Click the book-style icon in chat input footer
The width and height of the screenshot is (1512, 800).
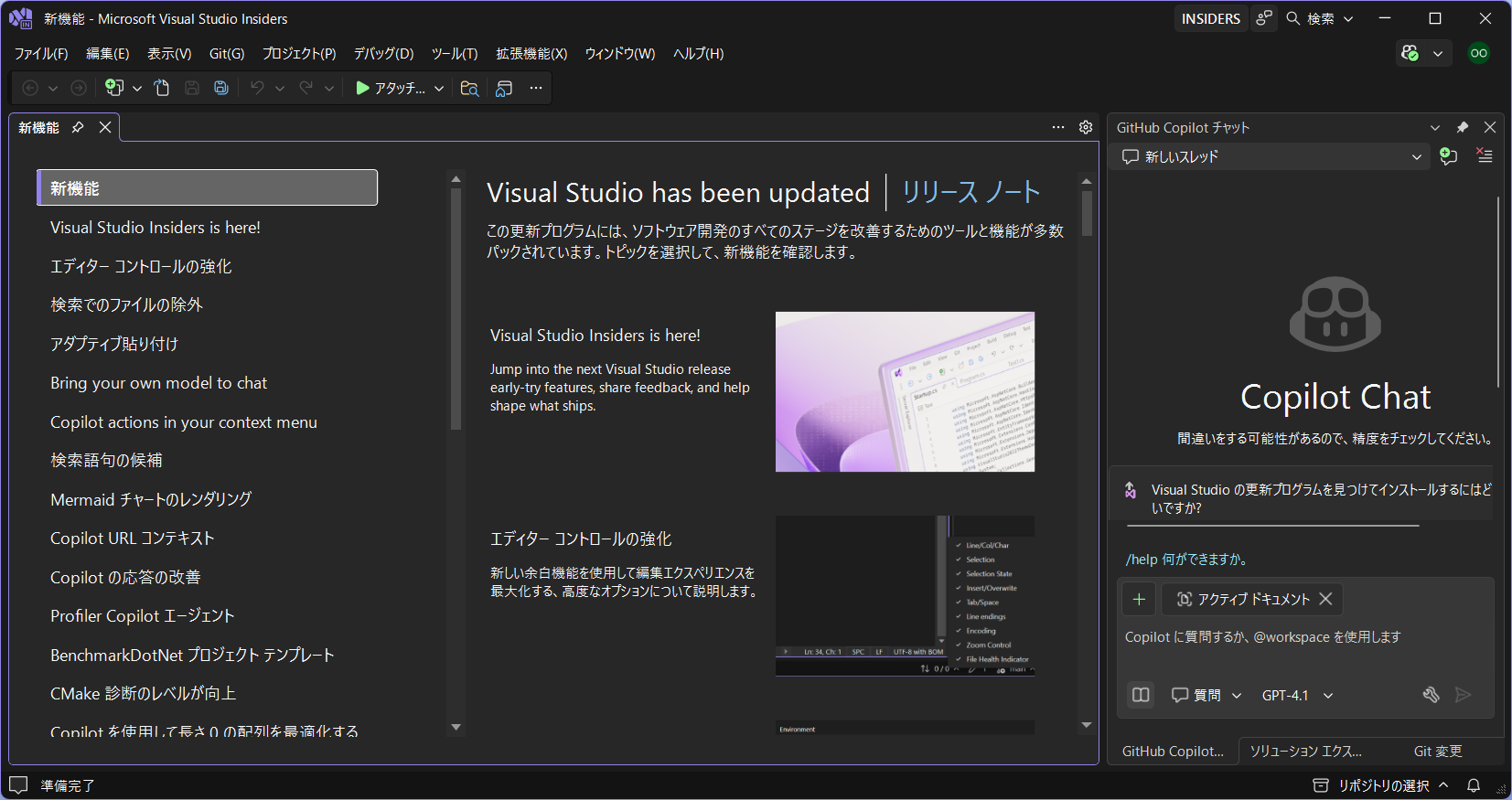tap(1141, 695)
